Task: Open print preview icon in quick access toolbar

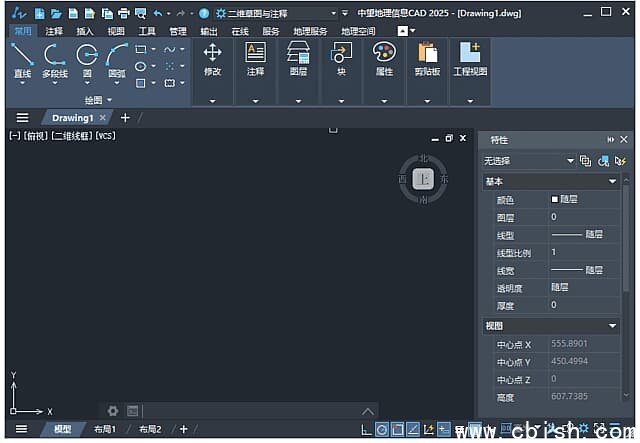Action: 140,13
